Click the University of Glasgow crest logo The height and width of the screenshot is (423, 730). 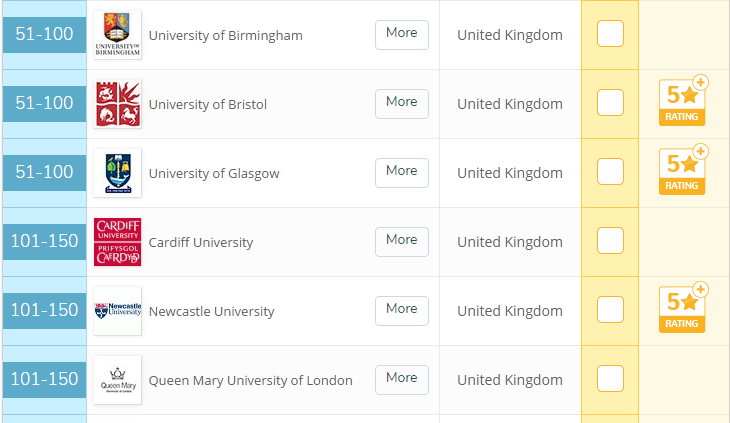click(x=117, y=173)
